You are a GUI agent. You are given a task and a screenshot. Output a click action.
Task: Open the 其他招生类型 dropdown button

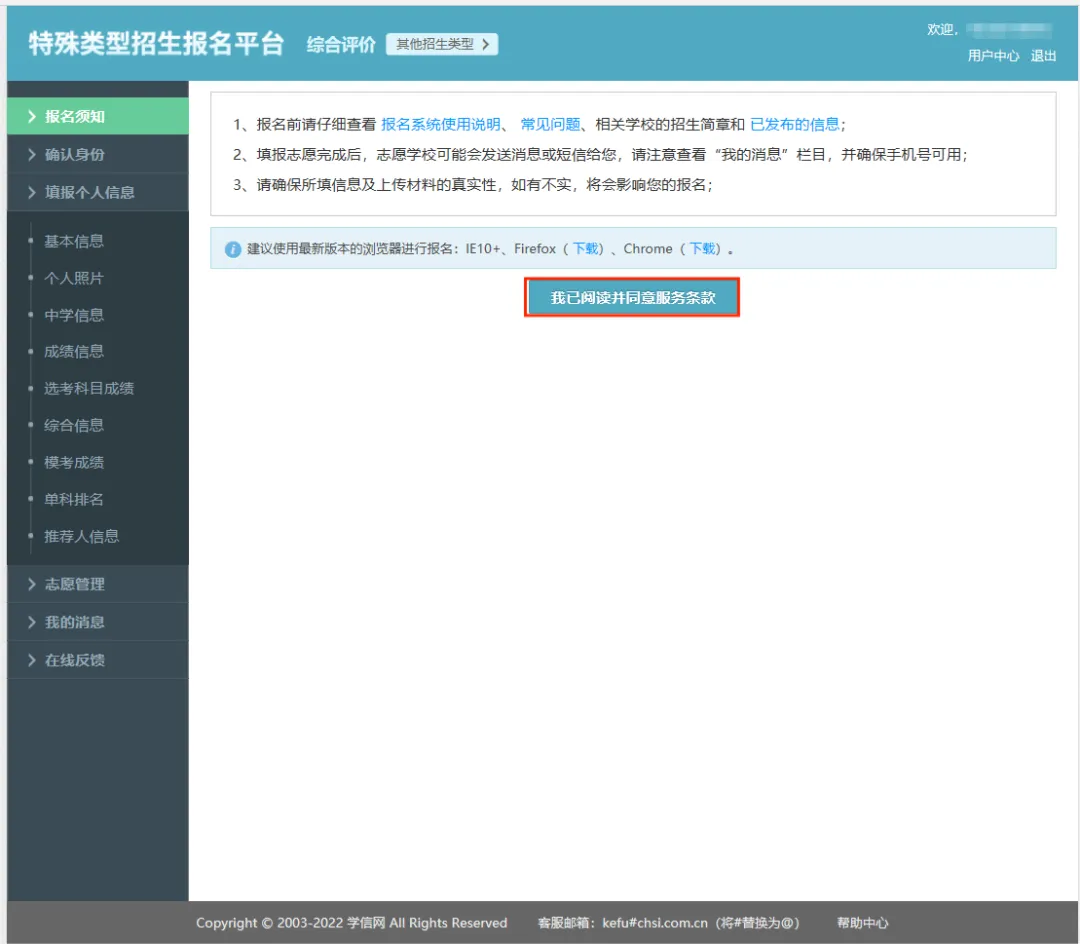point(442,44)
